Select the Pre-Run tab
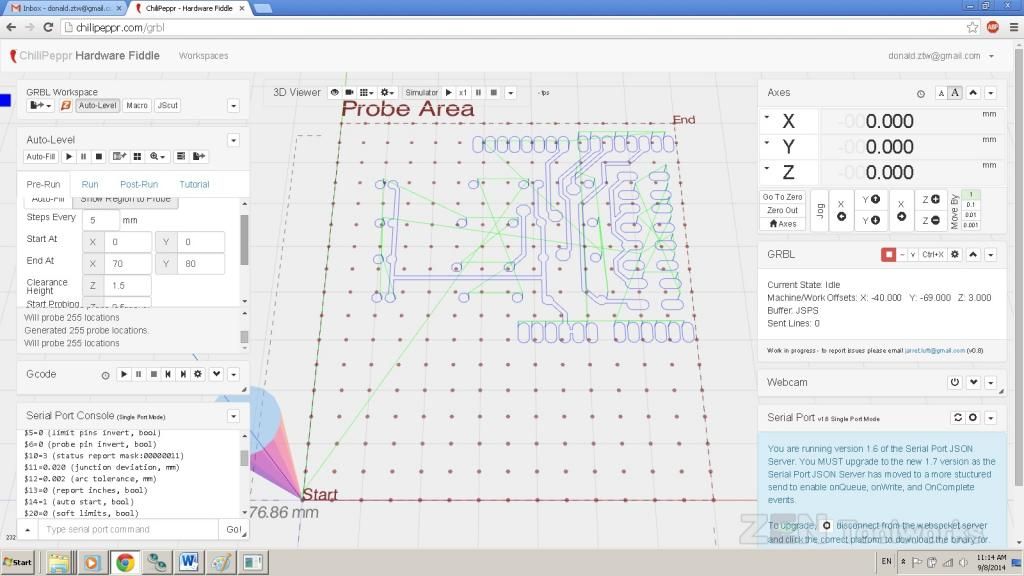 pos(43,184)
